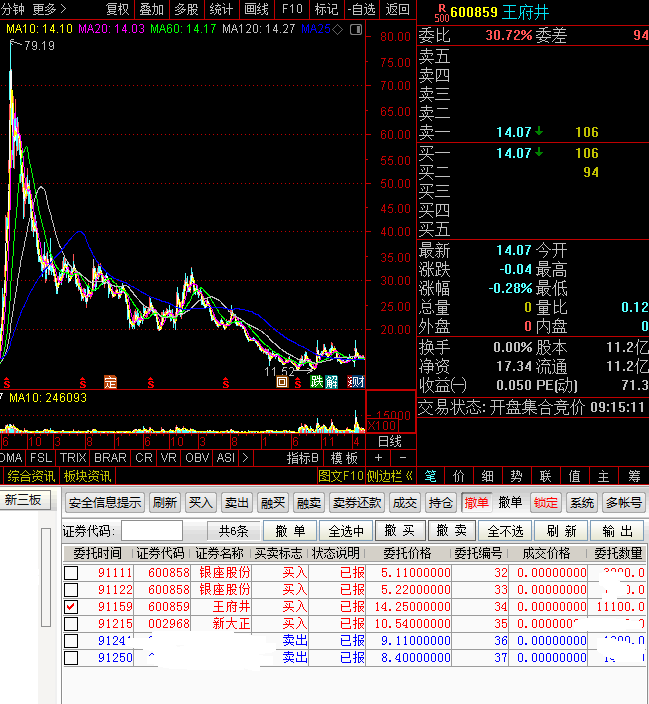Open the 多股 multi-stock view
Viewport: 649px width, 704px height.
[186, 9]
